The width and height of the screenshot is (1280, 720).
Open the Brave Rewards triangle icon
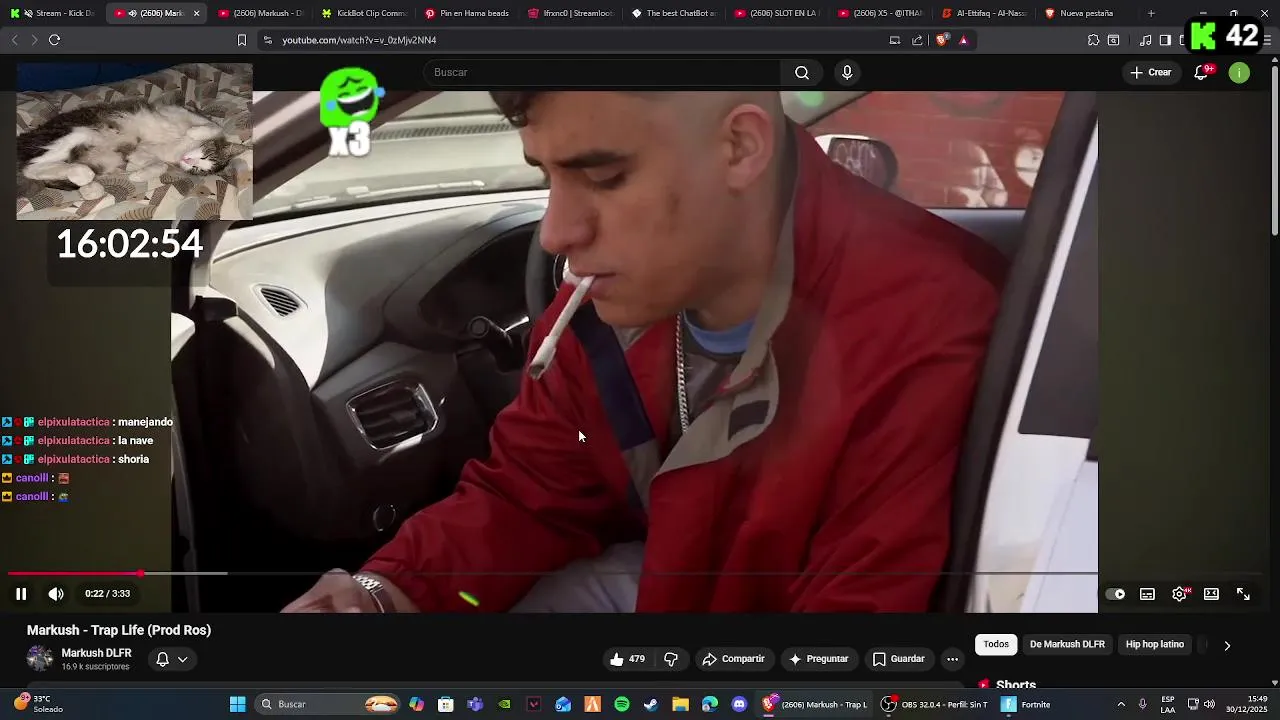point(963,40)
